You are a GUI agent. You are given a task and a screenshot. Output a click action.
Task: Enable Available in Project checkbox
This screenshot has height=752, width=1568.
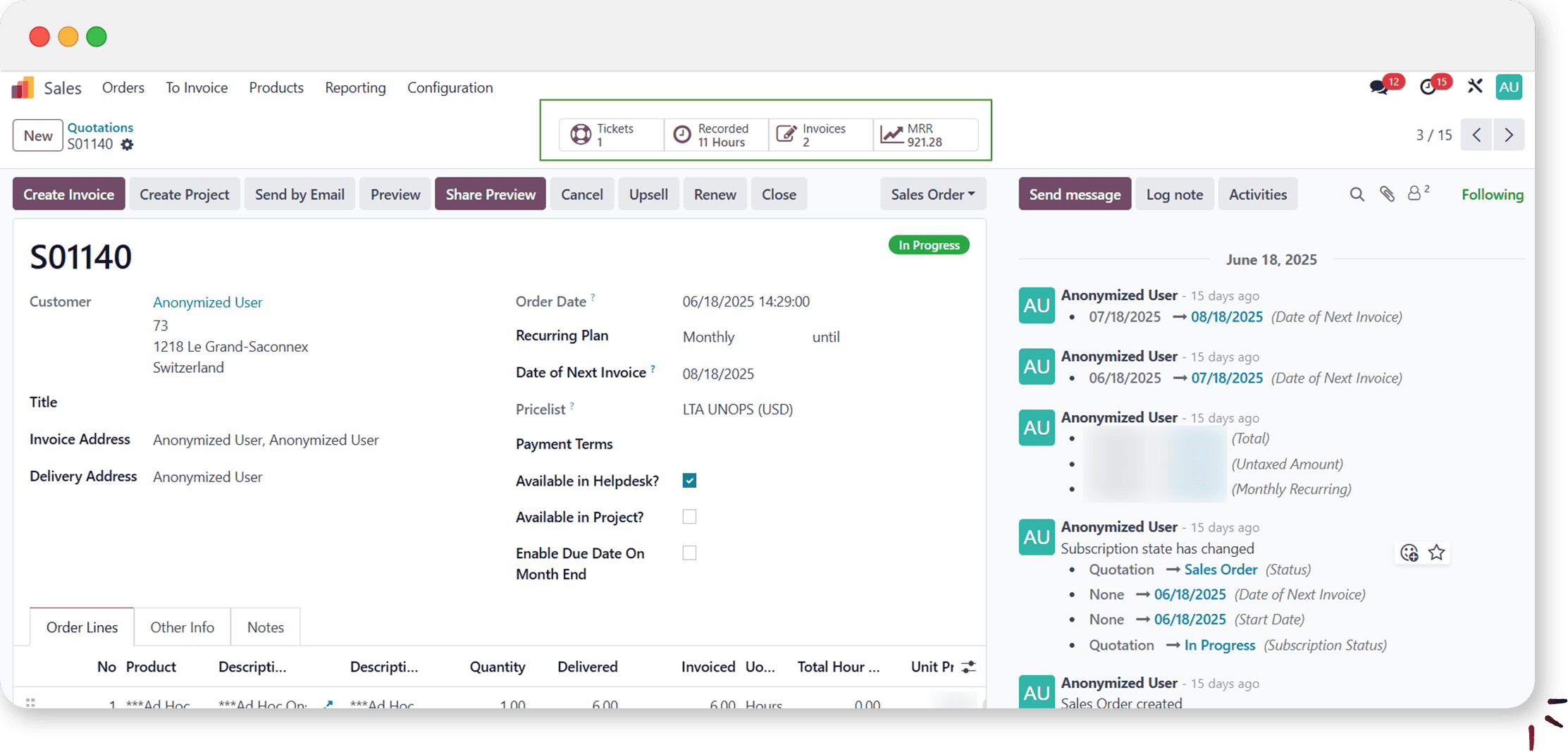click(689, 517)
